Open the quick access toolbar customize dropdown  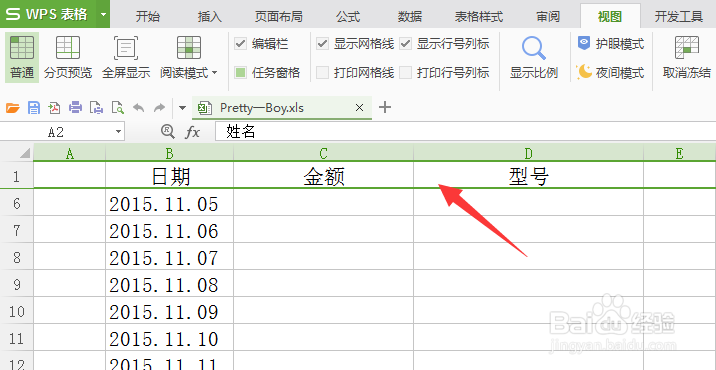[x=183, y=108]
